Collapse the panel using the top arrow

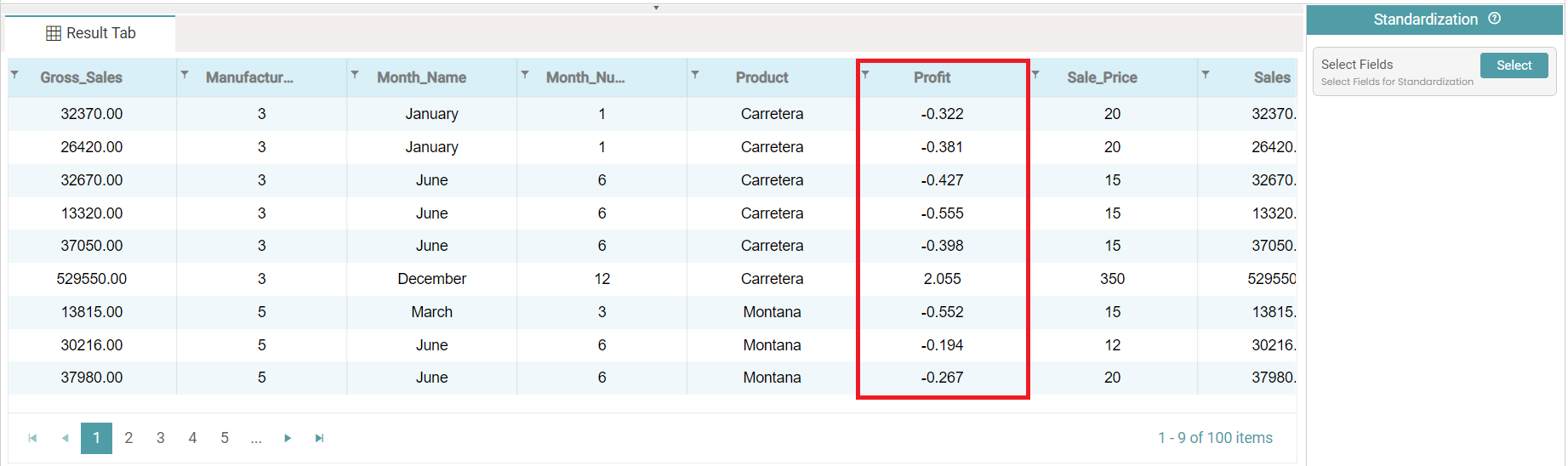coord(656,8)
